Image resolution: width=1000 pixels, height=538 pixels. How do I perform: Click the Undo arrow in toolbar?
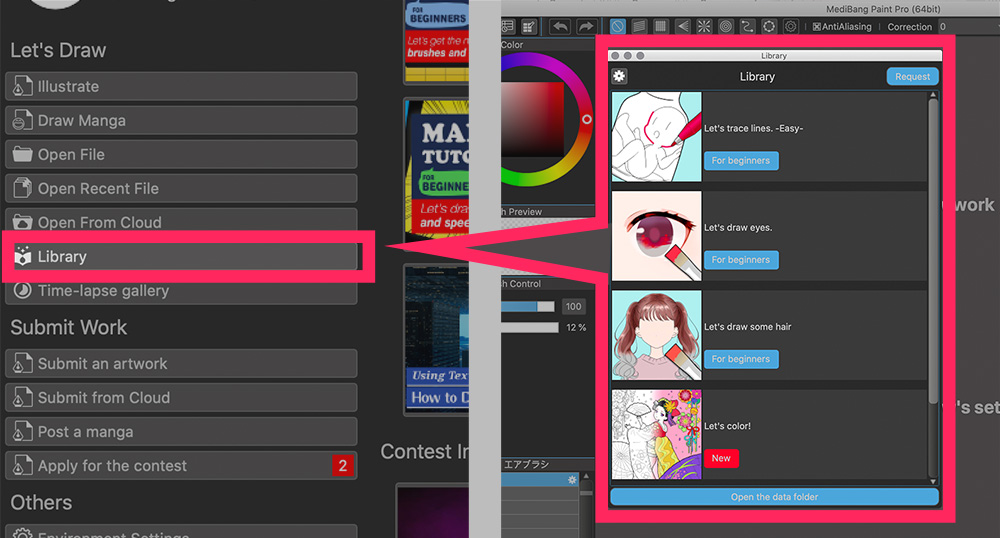pyautogui.click(x=560, y=27)
